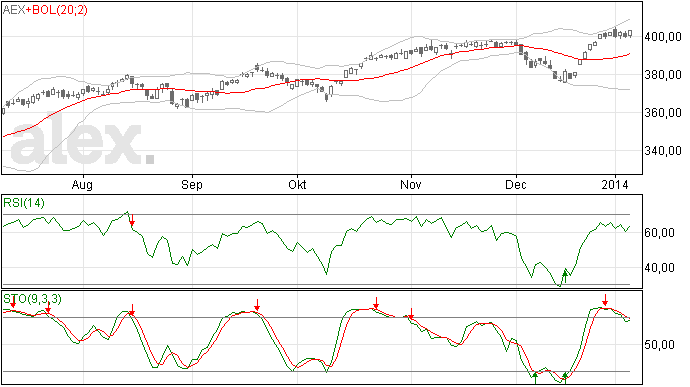The width and height of the screenshot is (690, 387).
Task: Click the stochastic red sell arrow near 2014
Action: (x=606, y=300)
